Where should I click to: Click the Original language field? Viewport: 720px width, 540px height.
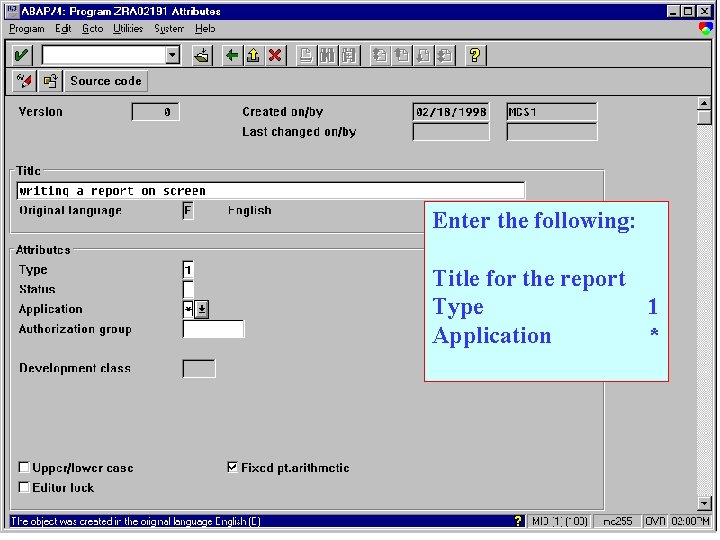click(188, 211)
